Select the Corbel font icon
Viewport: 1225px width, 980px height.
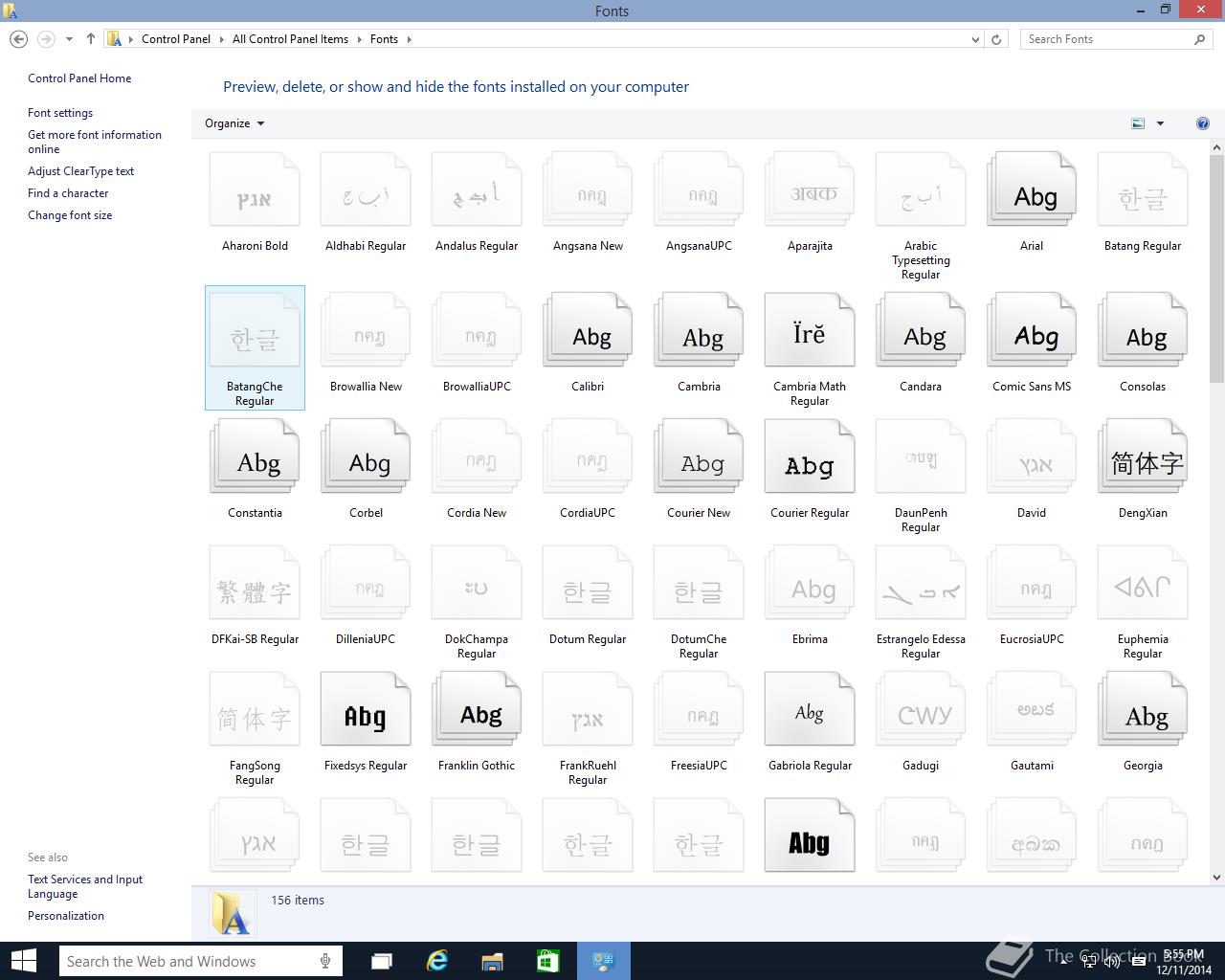[366, 457]
